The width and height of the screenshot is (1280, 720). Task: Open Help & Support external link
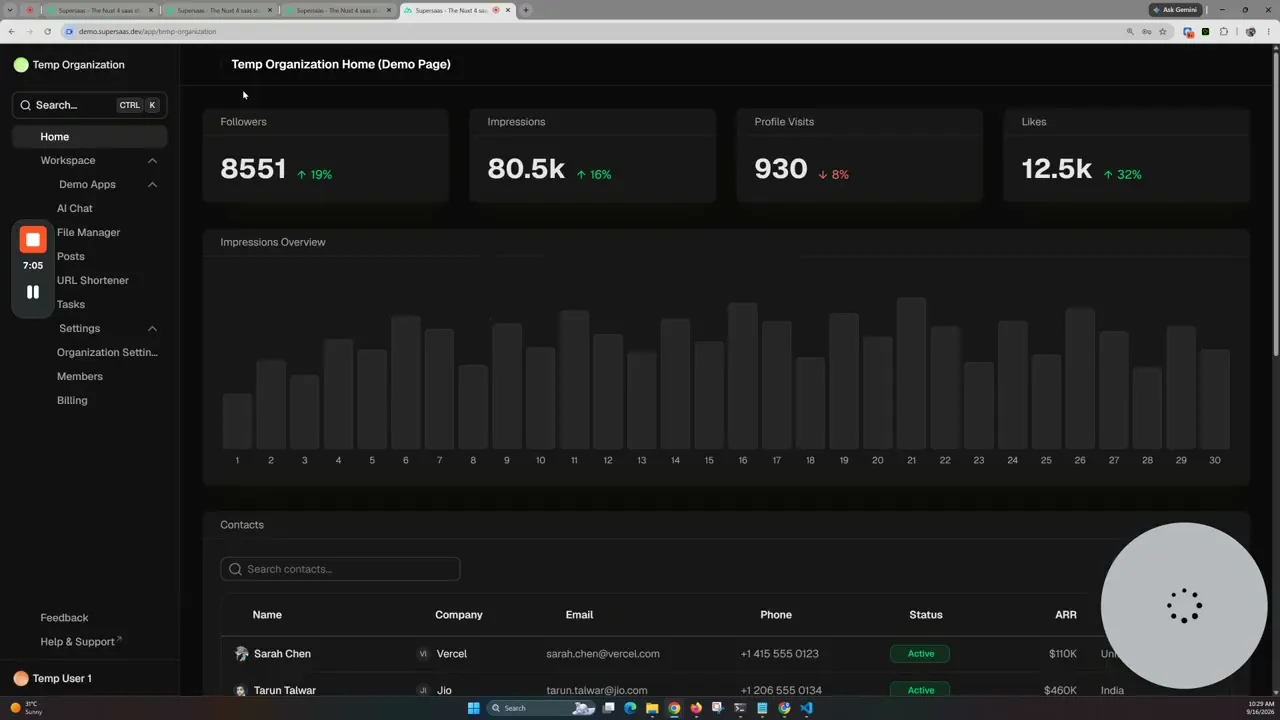pos(81,642)
